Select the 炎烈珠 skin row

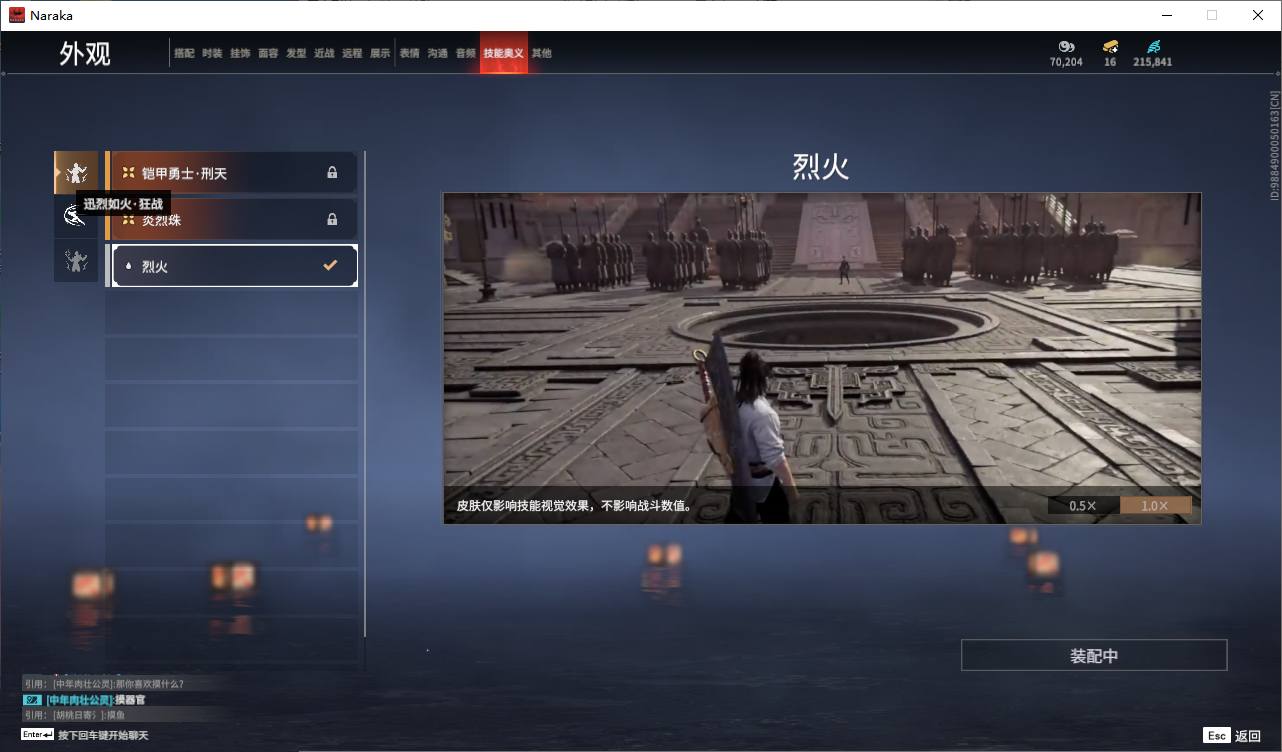[232, 219]
